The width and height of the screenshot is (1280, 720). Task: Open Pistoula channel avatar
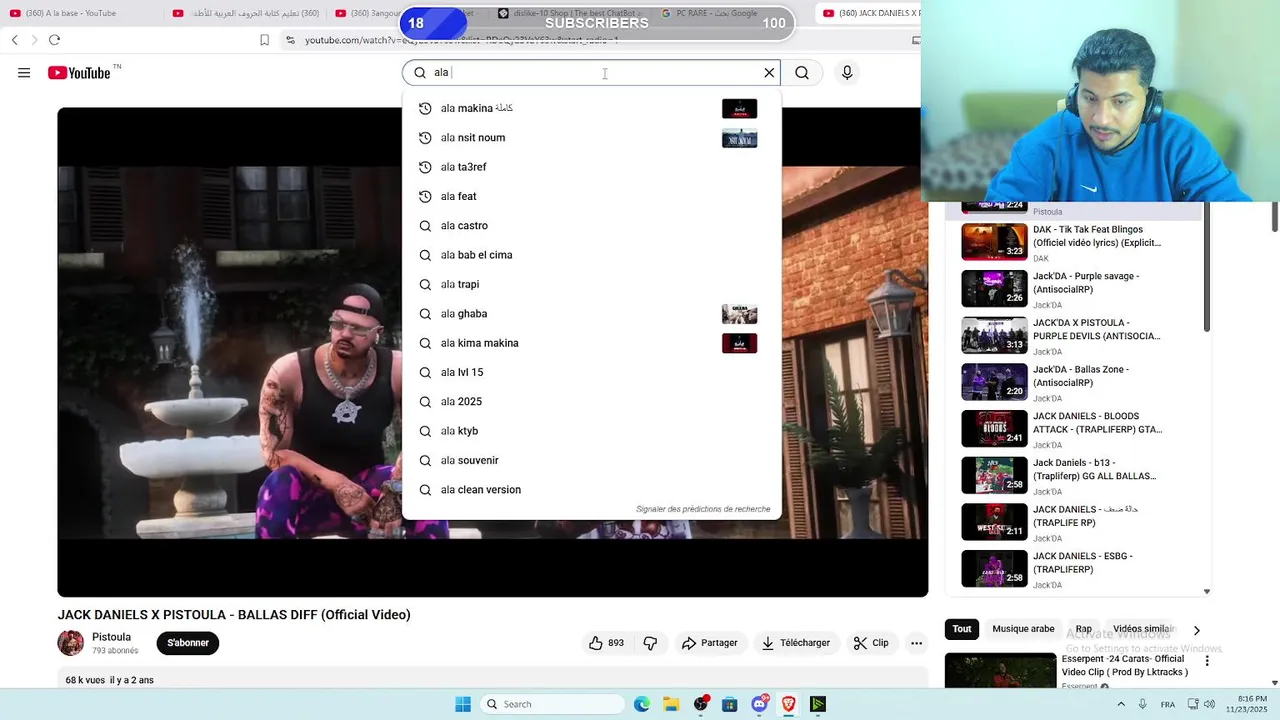pyautogui.click(x=71, y=643)
